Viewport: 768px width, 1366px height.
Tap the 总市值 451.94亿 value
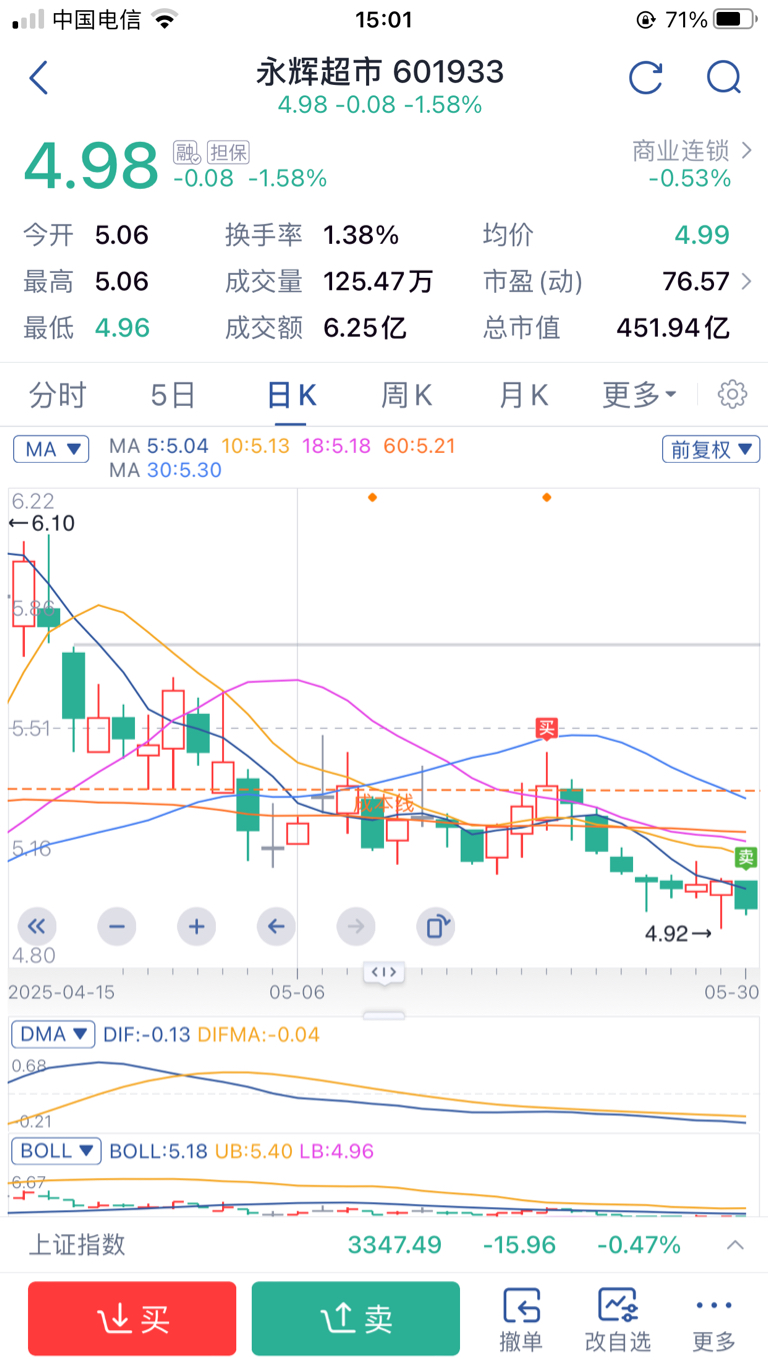[x=673, y=328]
